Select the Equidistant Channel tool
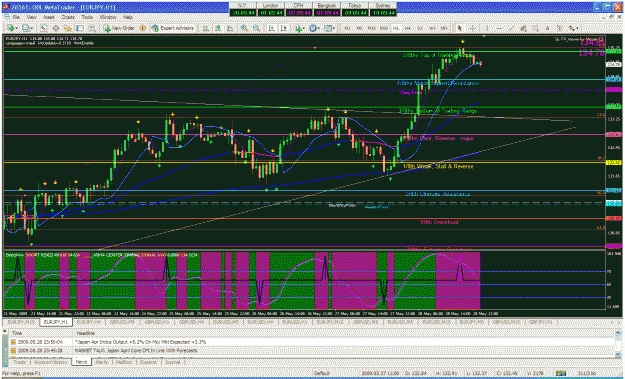 pos(523,28)
